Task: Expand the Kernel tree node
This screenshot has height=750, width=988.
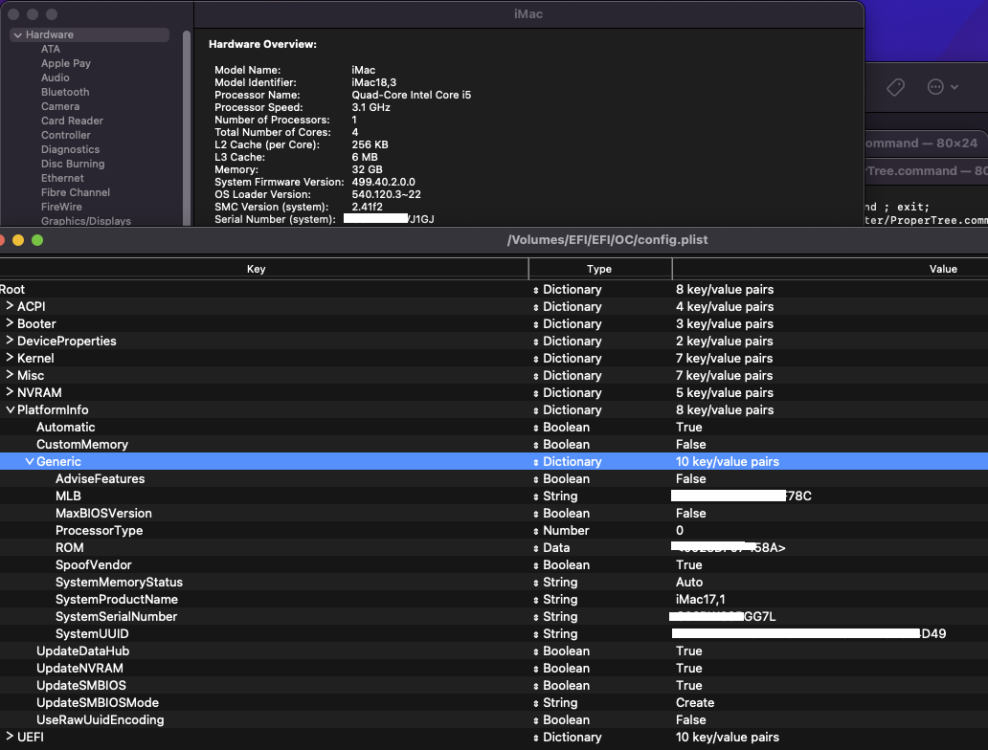Action: [9, 358]
